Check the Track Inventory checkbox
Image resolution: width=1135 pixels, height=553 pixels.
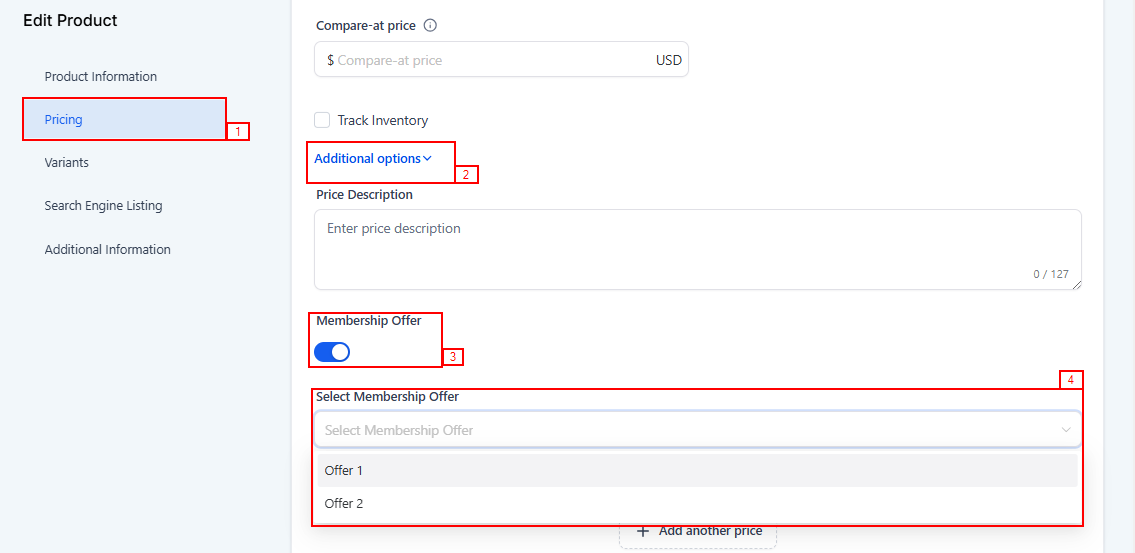click(322, 120)
